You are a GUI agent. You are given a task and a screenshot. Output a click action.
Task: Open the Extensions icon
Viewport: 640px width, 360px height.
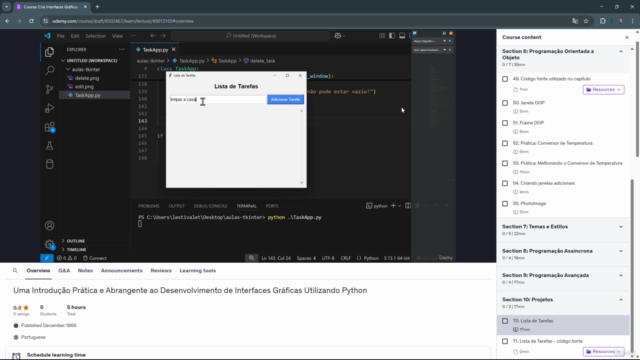pos(49,127)
